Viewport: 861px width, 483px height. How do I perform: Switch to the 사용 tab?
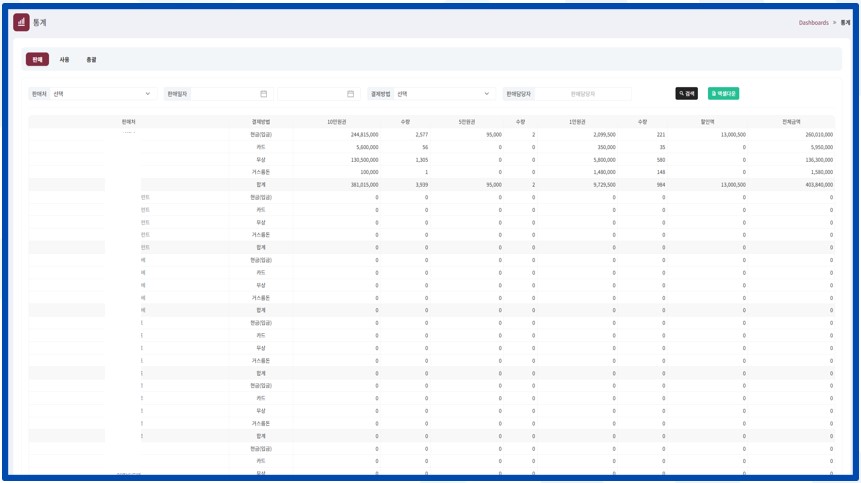pos(64,60)
